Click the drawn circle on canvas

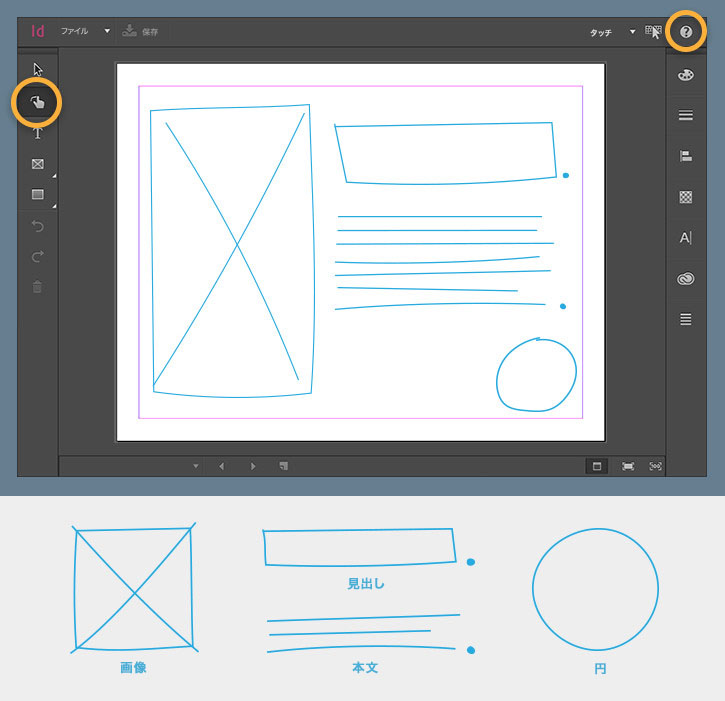pos(536,375)
